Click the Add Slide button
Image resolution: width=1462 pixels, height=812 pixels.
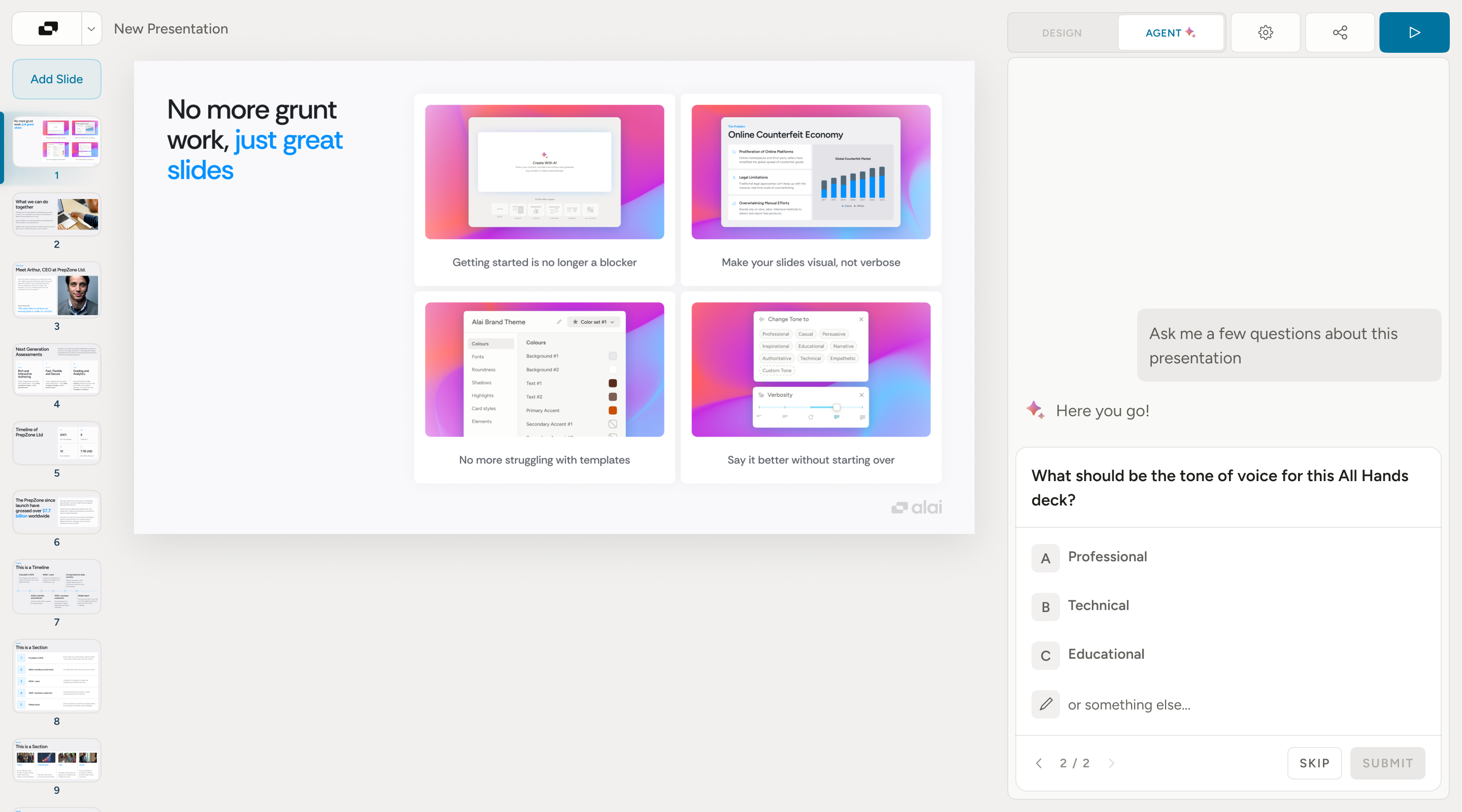coord(57,79)
